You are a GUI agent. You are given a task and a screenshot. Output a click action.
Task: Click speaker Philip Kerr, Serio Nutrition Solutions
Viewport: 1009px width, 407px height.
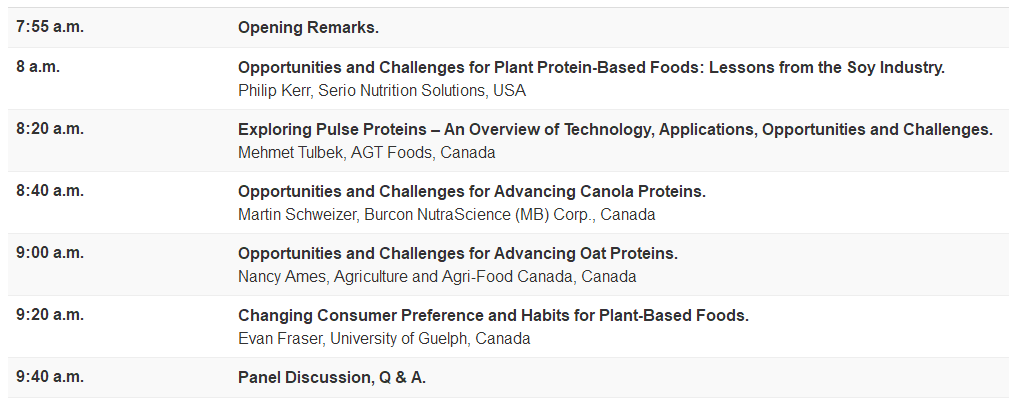[x=381, y=91]
